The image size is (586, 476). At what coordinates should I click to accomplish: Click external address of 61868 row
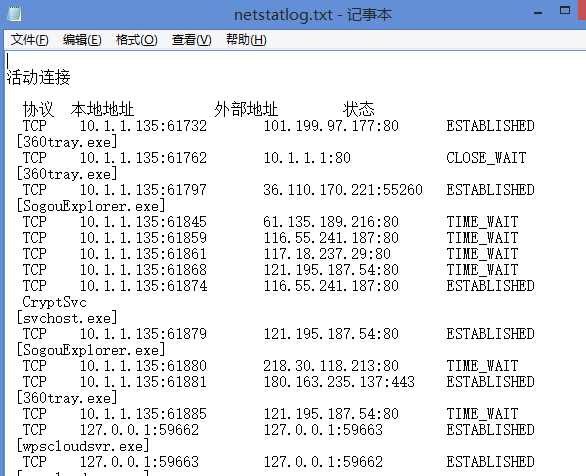click(x=331, y=270)
